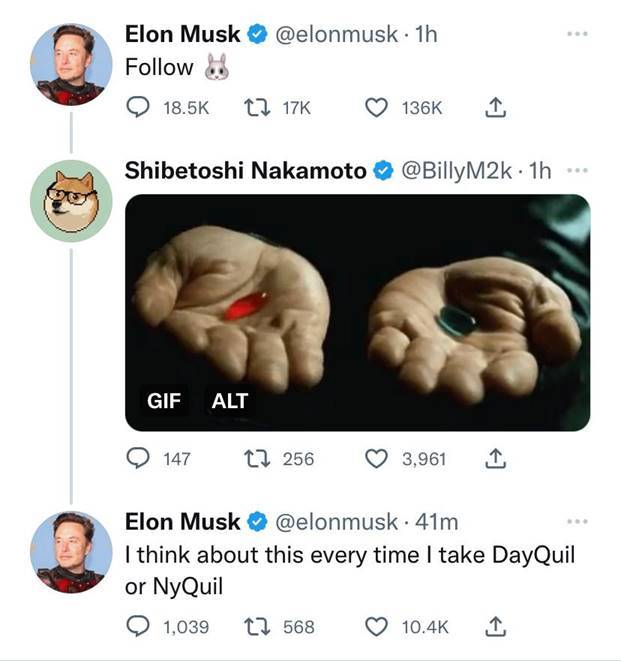Open more options on Shibetoshi Nakamoto's tweet
The image size is (621, 661).
coord(577,171)
